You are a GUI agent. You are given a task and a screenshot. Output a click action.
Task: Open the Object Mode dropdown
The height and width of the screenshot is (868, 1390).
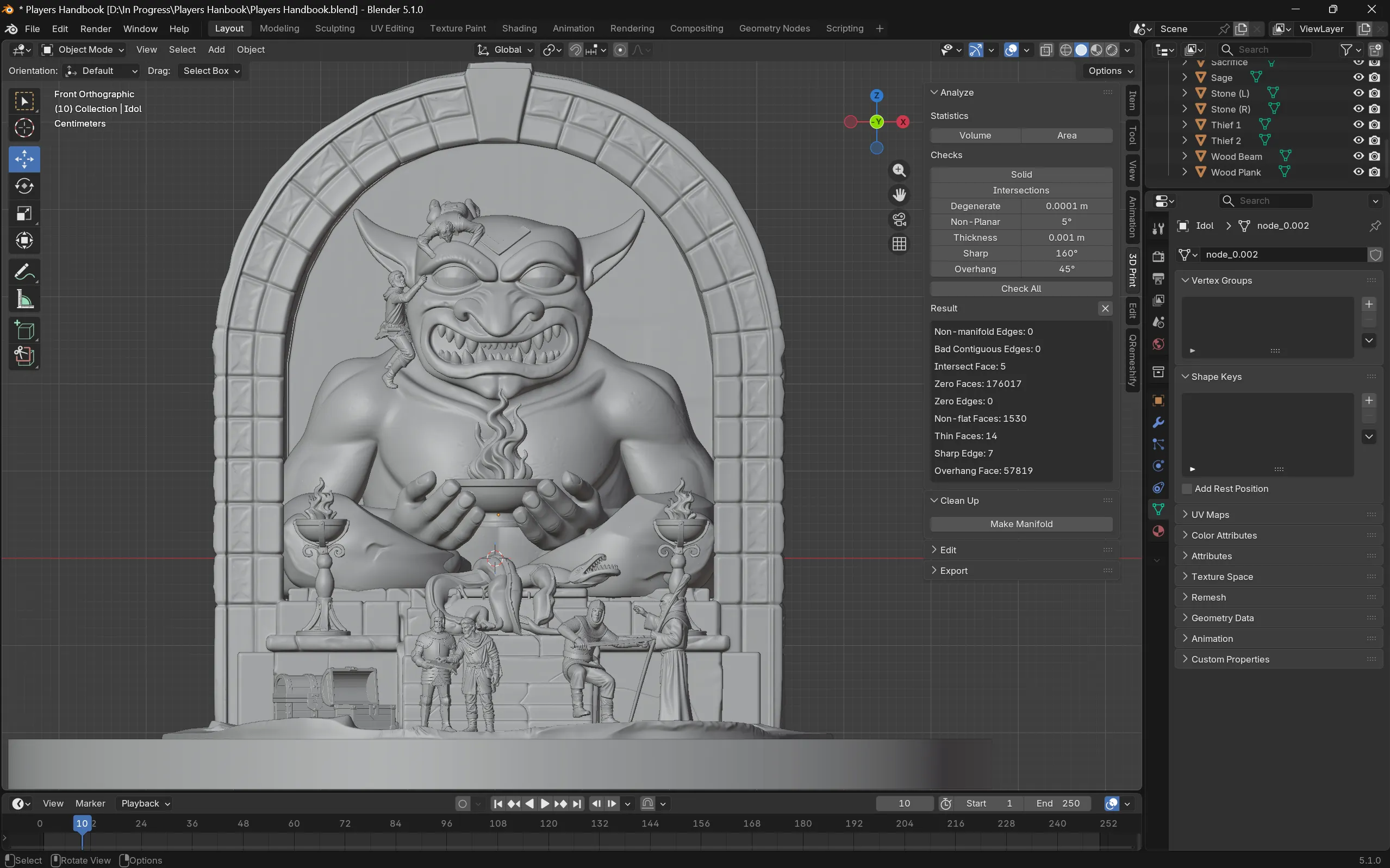click(83, 50)
